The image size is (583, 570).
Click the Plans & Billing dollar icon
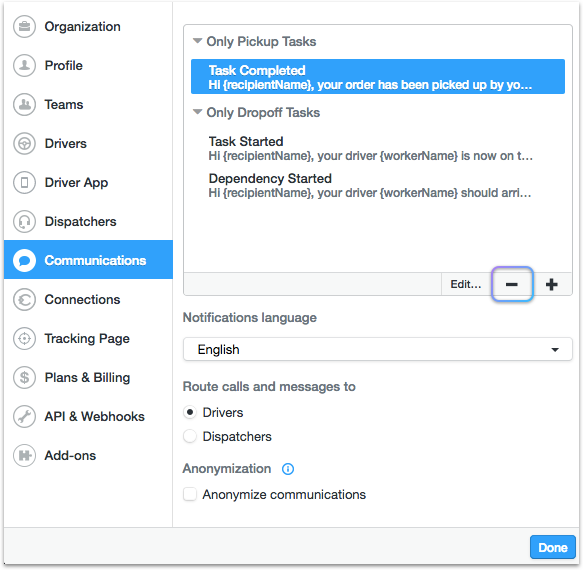(x=25, y=377)
